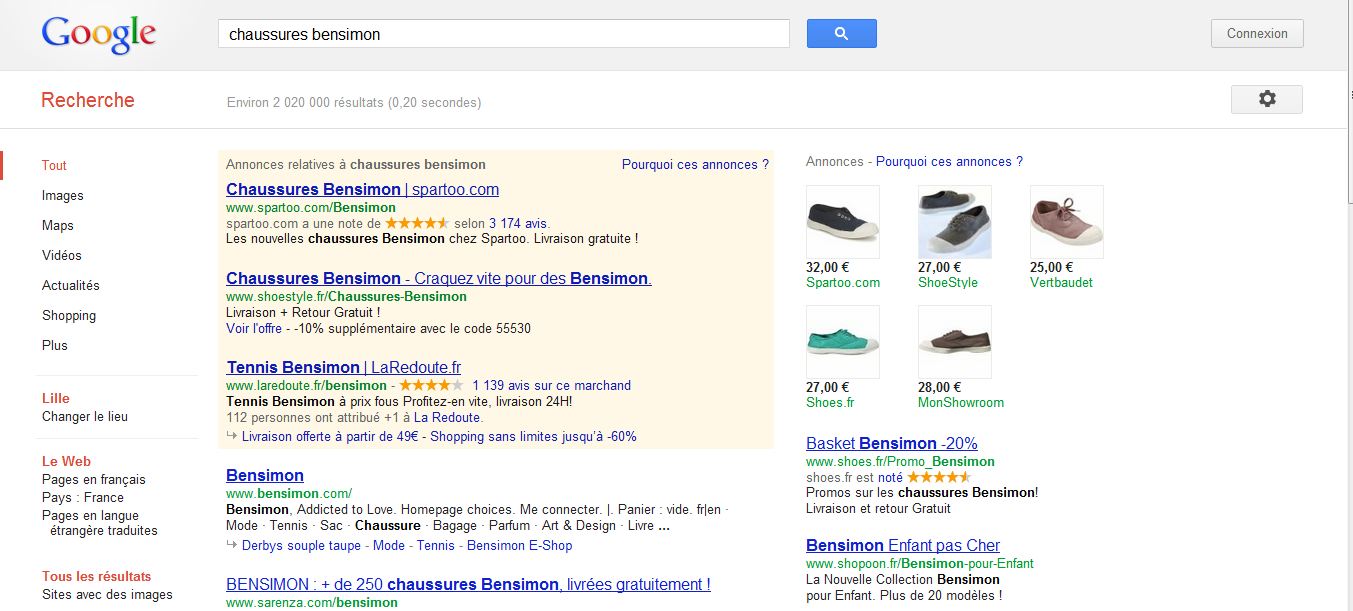This screenshot has width=1353, height=611.
Task: Click the noté rating link for shoes.fr
Action: tap(890, 478)
